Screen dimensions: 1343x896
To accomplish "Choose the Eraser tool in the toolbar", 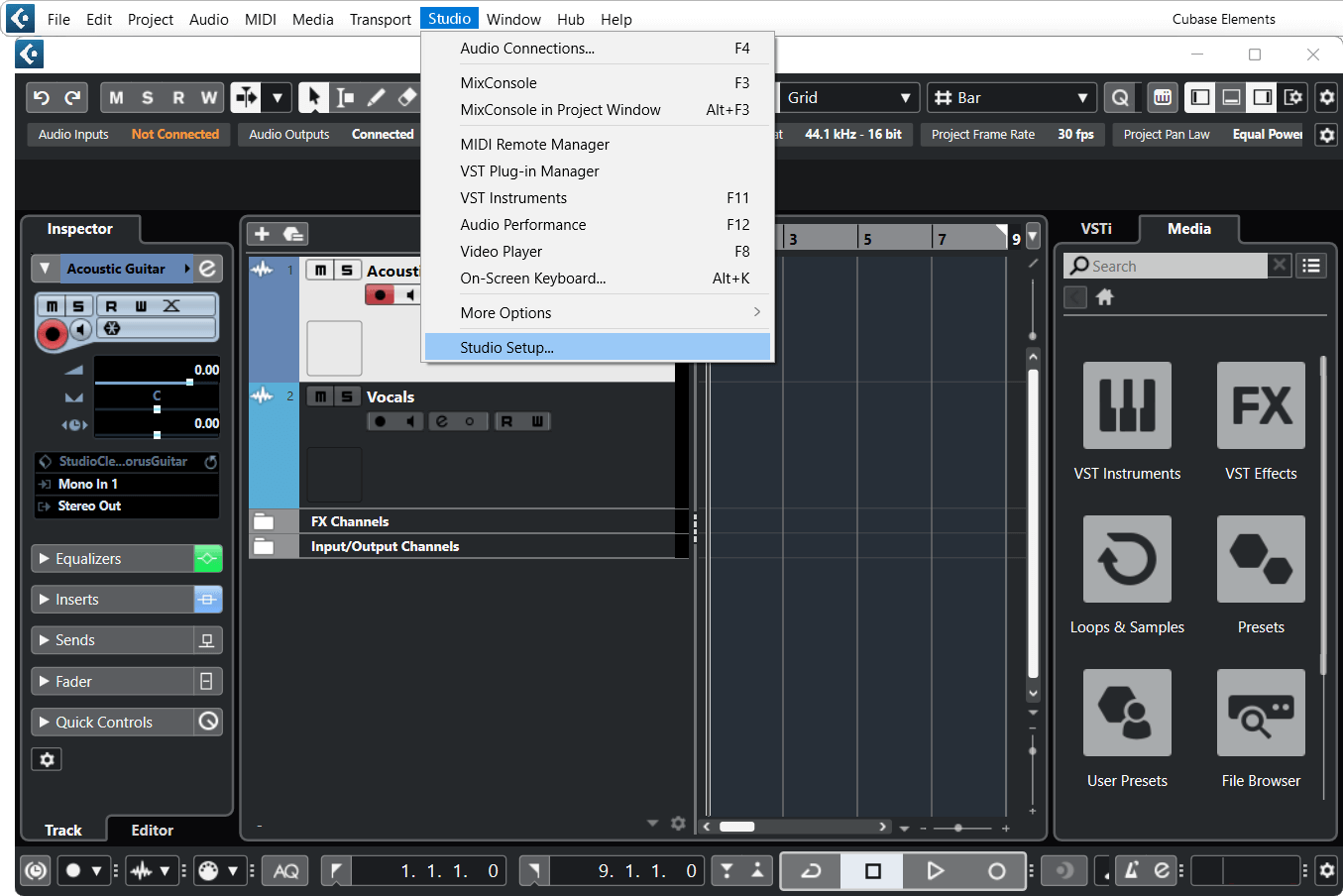I will pyautogui.click(x=406, y=97).
